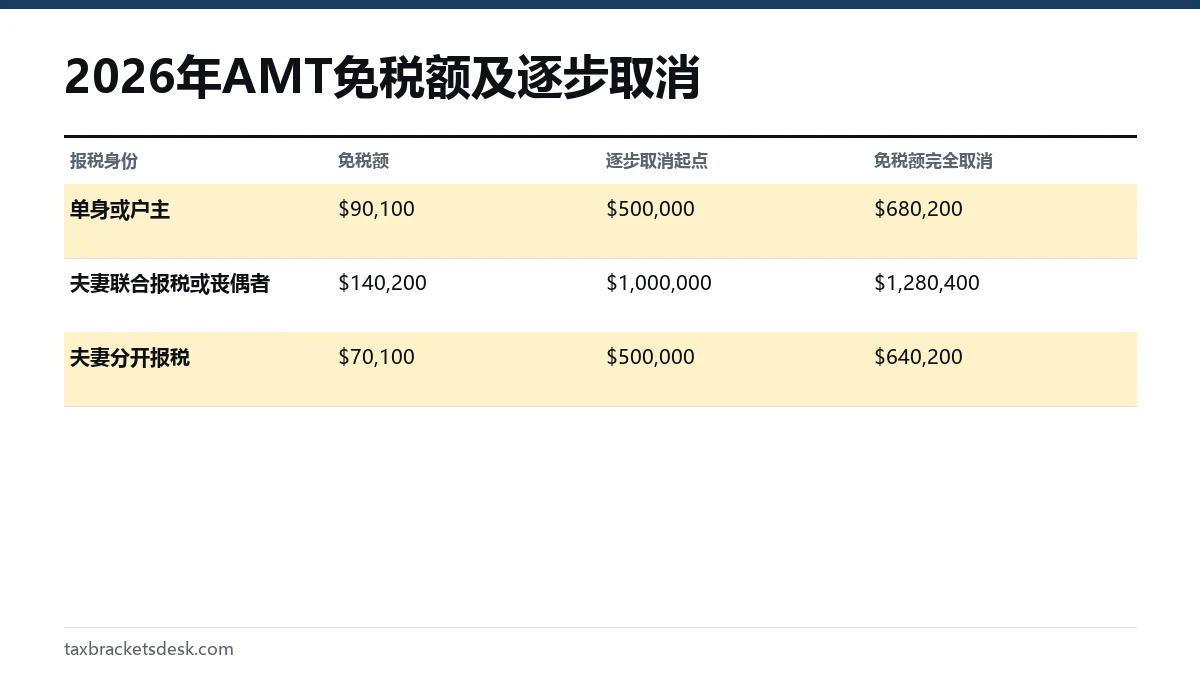Viewport: 1200px width, 675px height.
Task: Click the 夫妻联合报税或丧偶者 row label
Action: [x=170, y=284]
